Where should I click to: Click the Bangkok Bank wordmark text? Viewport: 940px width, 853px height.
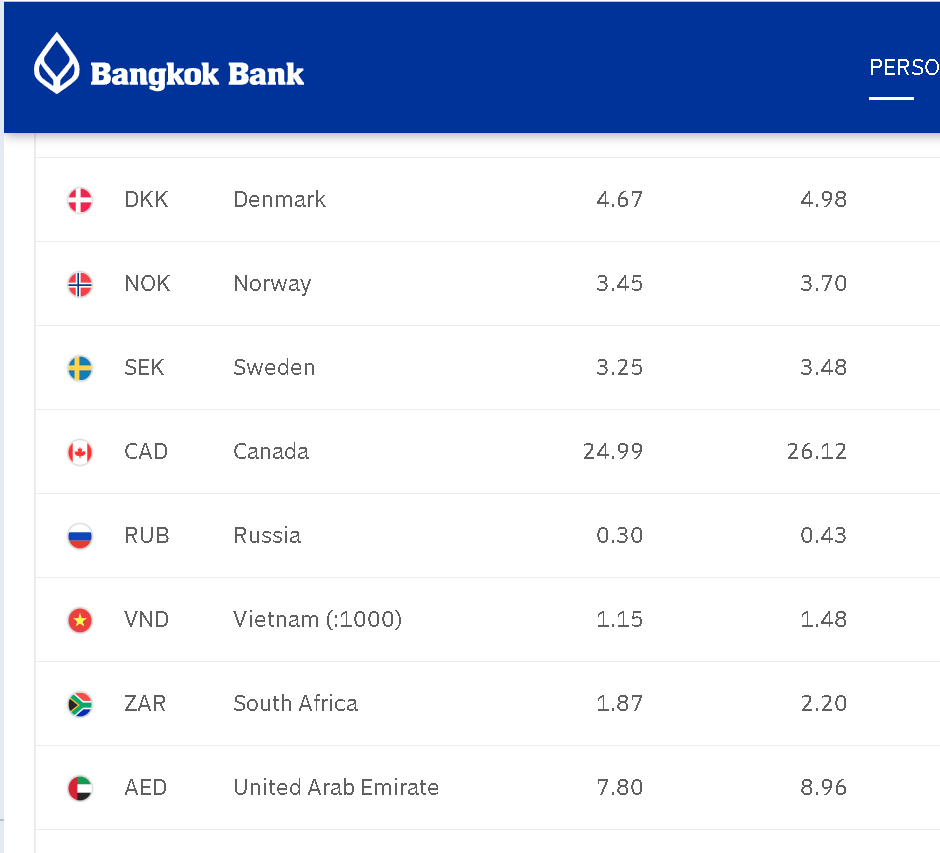point(197,74)
